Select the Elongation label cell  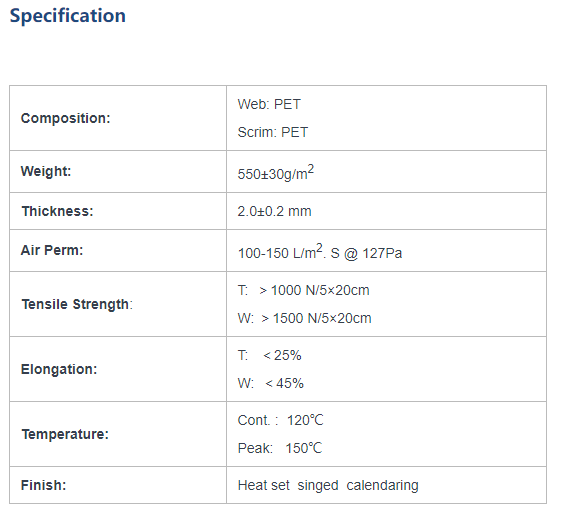pos(118,369)
